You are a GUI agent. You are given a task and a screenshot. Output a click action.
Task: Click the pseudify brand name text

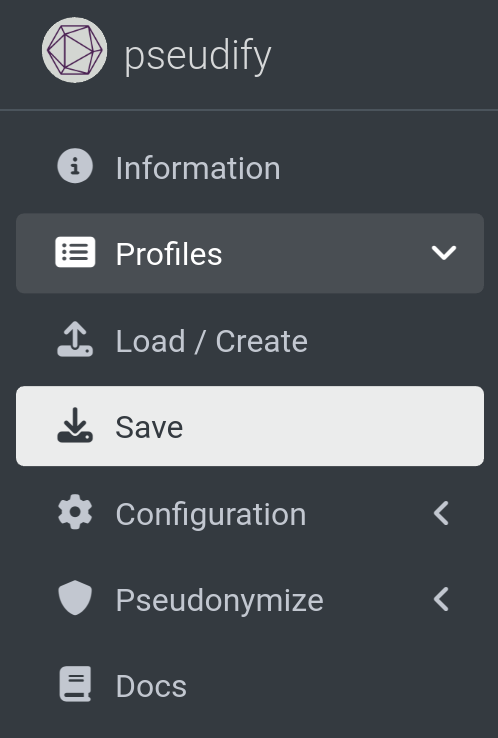click(x=198, y=56)
